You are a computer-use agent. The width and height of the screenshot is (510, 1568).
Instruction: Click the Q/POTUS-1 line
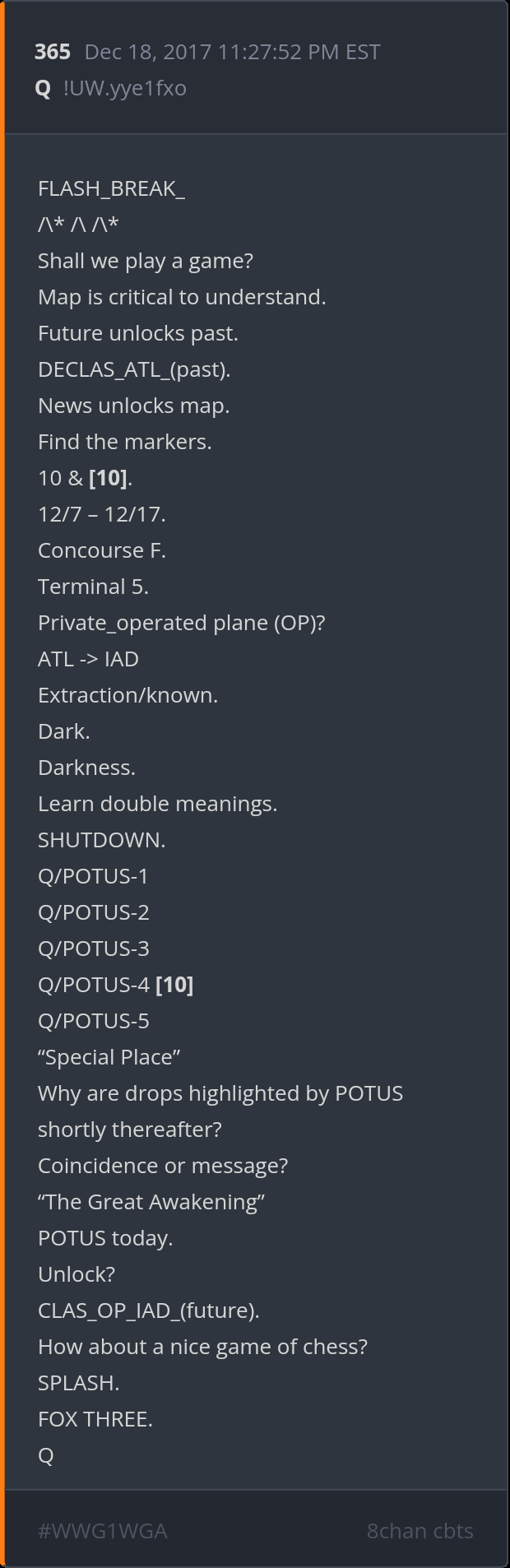click(93, 876)
